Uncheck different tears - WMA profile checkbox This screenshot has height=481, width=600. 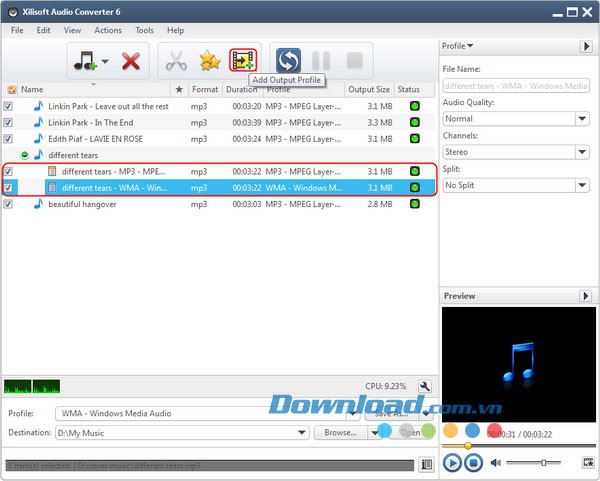(8, 188)
